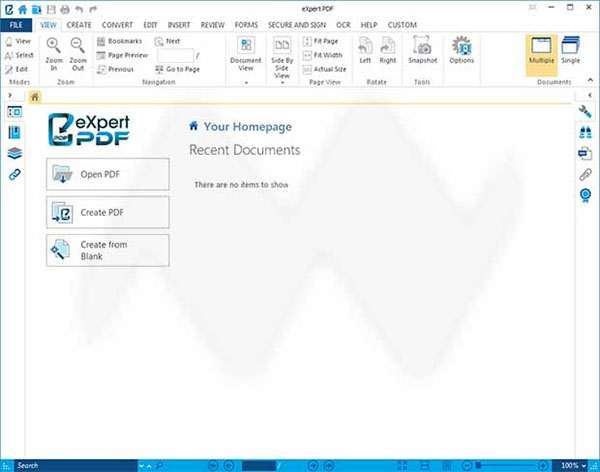Click the Zoom In magnifier icon
Image resolution: width=600 pixels, height=472 pixels.
tap(54, 46)
